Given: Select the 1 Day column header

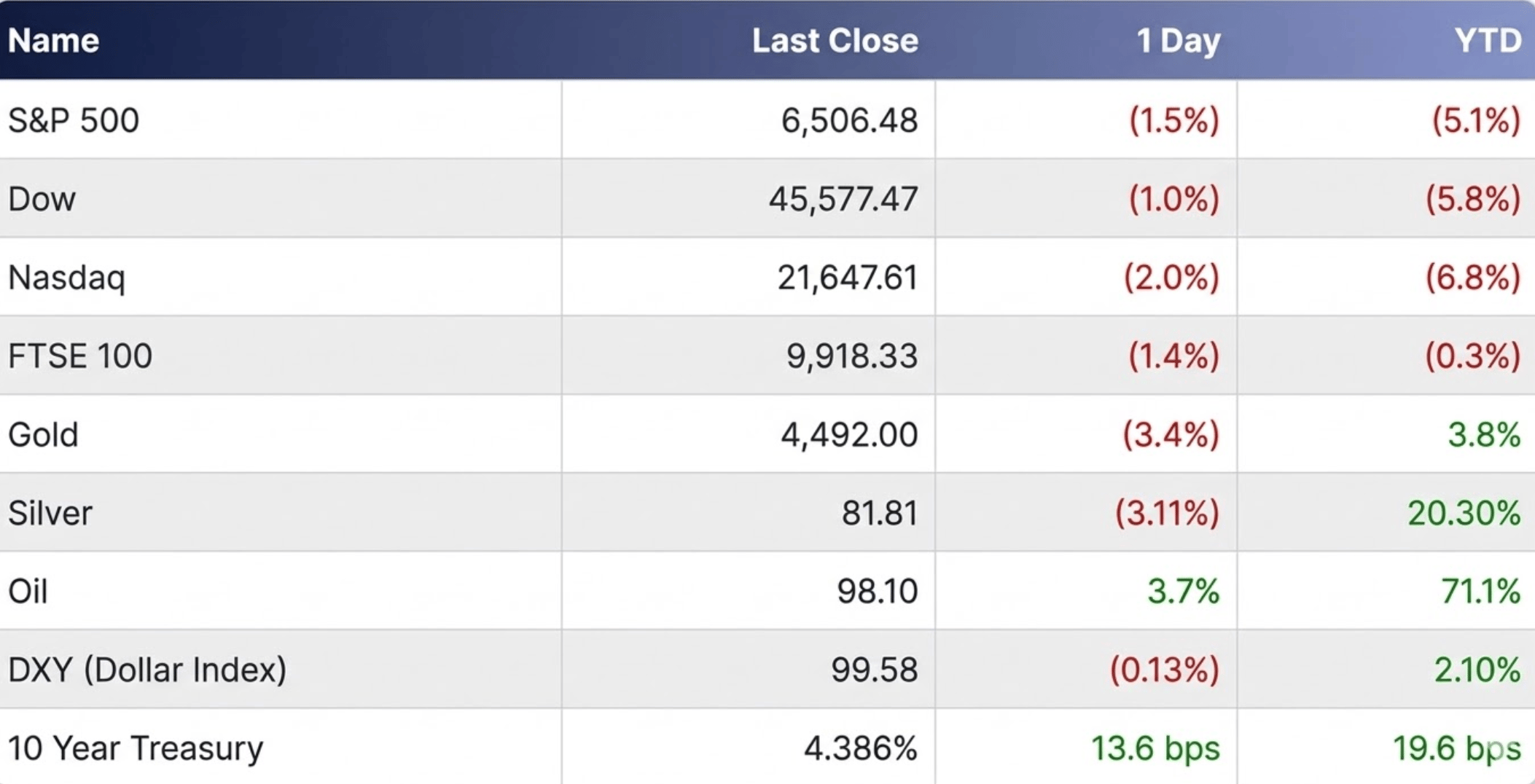Looking at the screenshot, I should point(1178,41).
